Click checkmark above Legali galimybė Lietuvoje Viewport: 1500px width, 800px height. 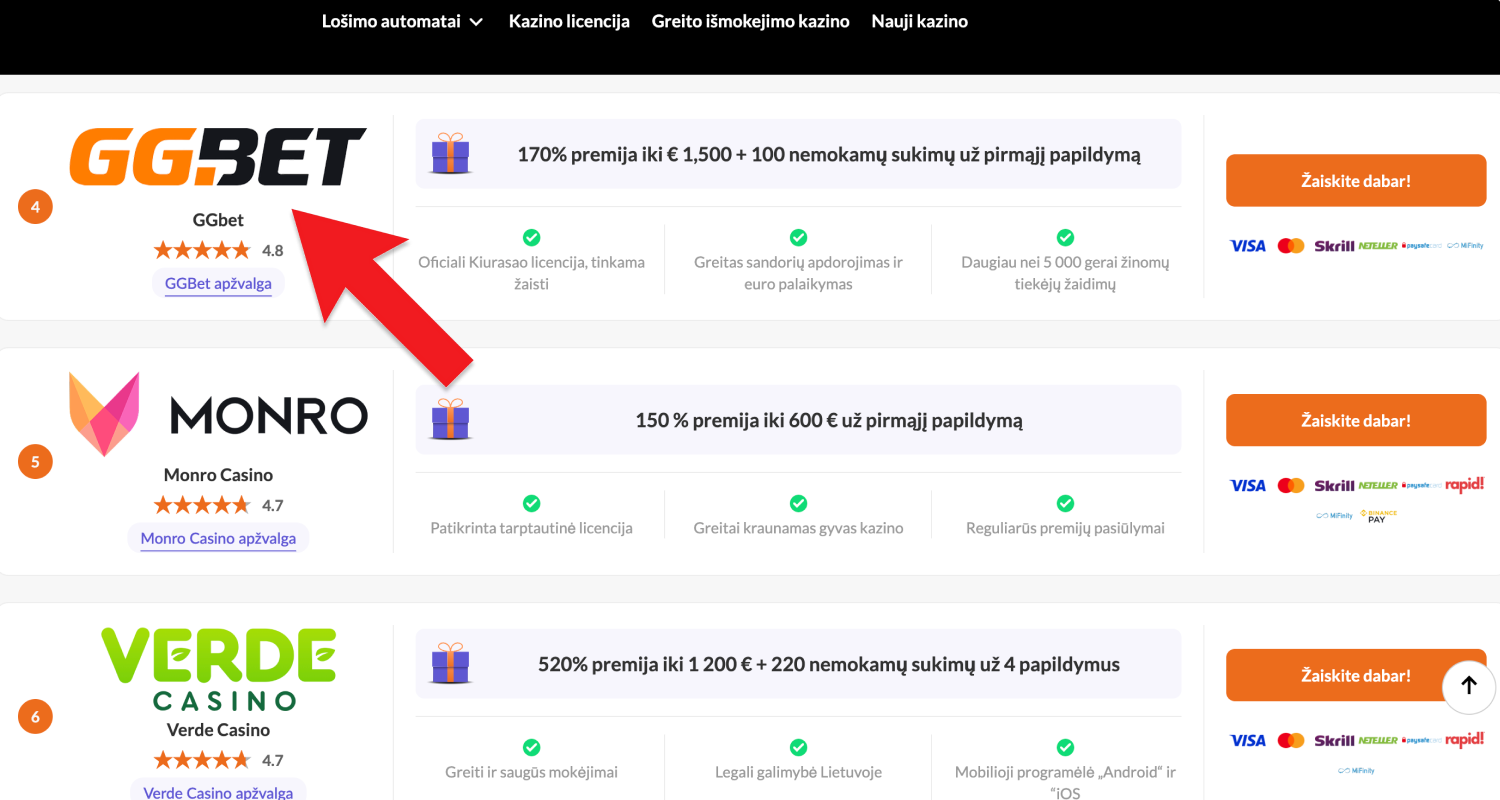[x=798, y=747]
